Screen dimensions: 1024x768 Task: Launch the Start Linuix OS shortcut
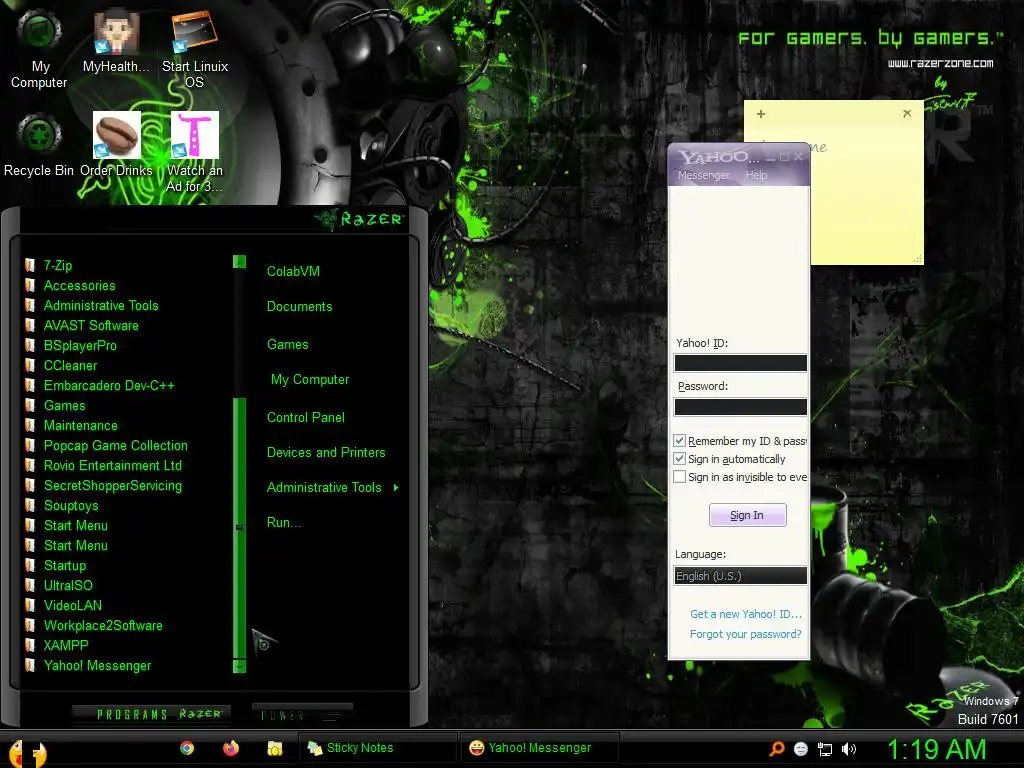coord(195,49)
